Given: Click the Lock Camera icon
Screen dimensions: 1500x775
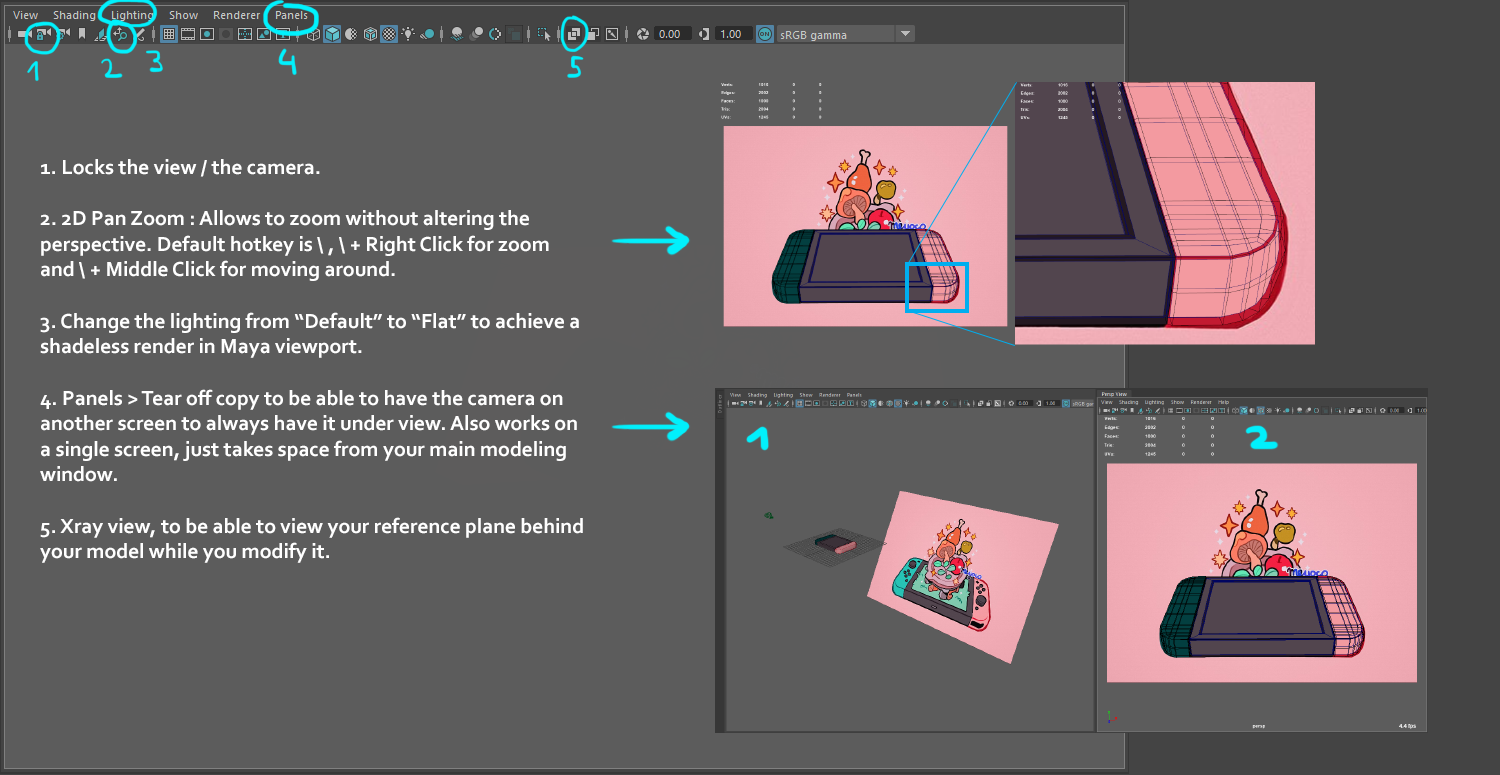Looking at the screenshot, I should pyautogui.click(x=41, y=34).
